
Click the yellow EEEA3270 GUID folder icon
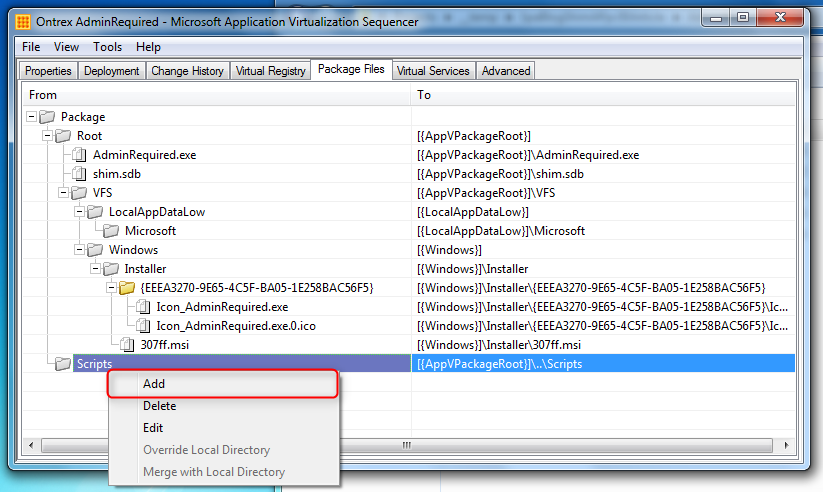pos(127,288)
